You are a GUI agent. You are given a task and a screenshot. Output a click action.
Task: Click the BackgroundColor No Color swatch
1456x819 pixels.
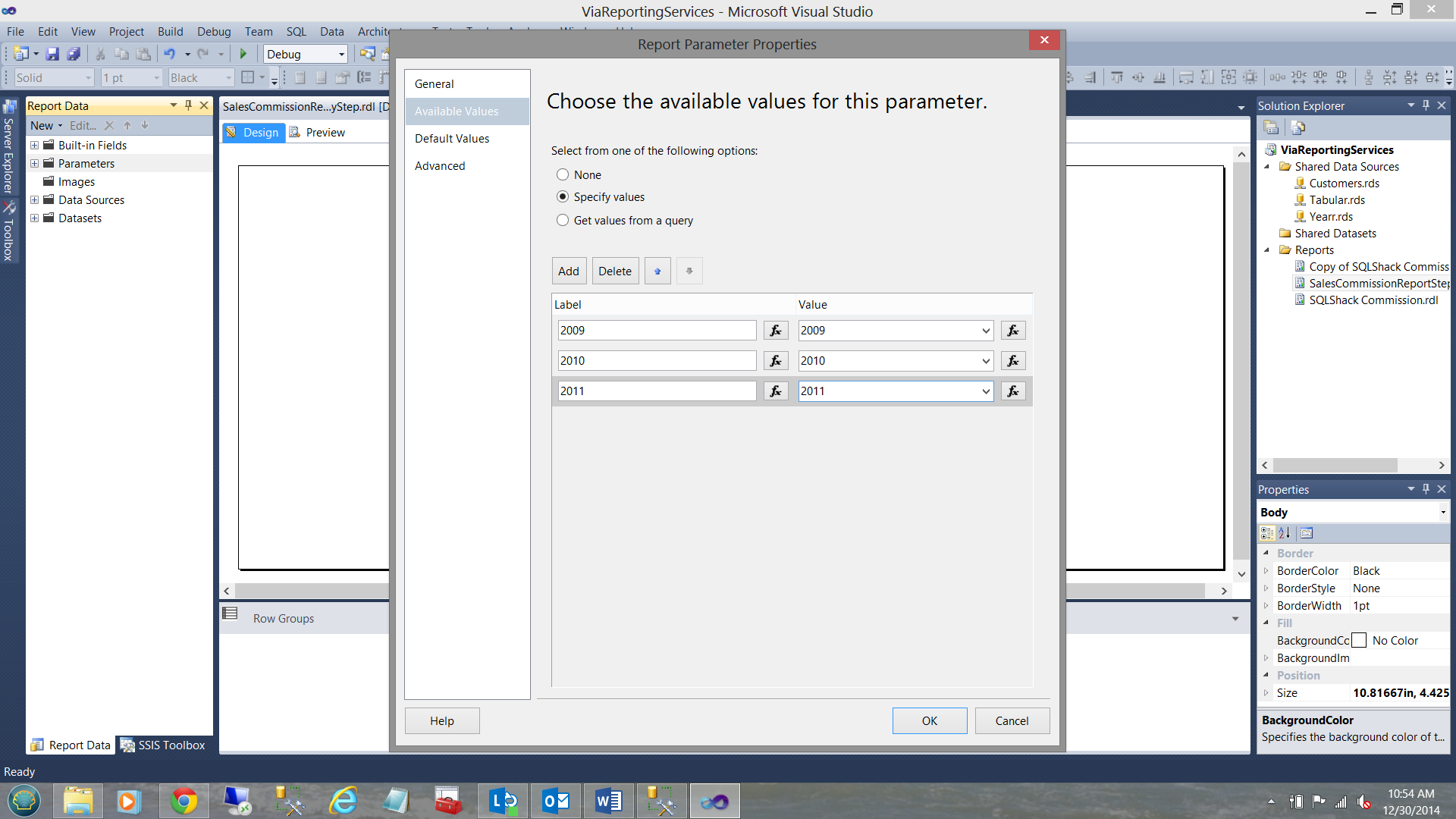tap(1359, 641)
